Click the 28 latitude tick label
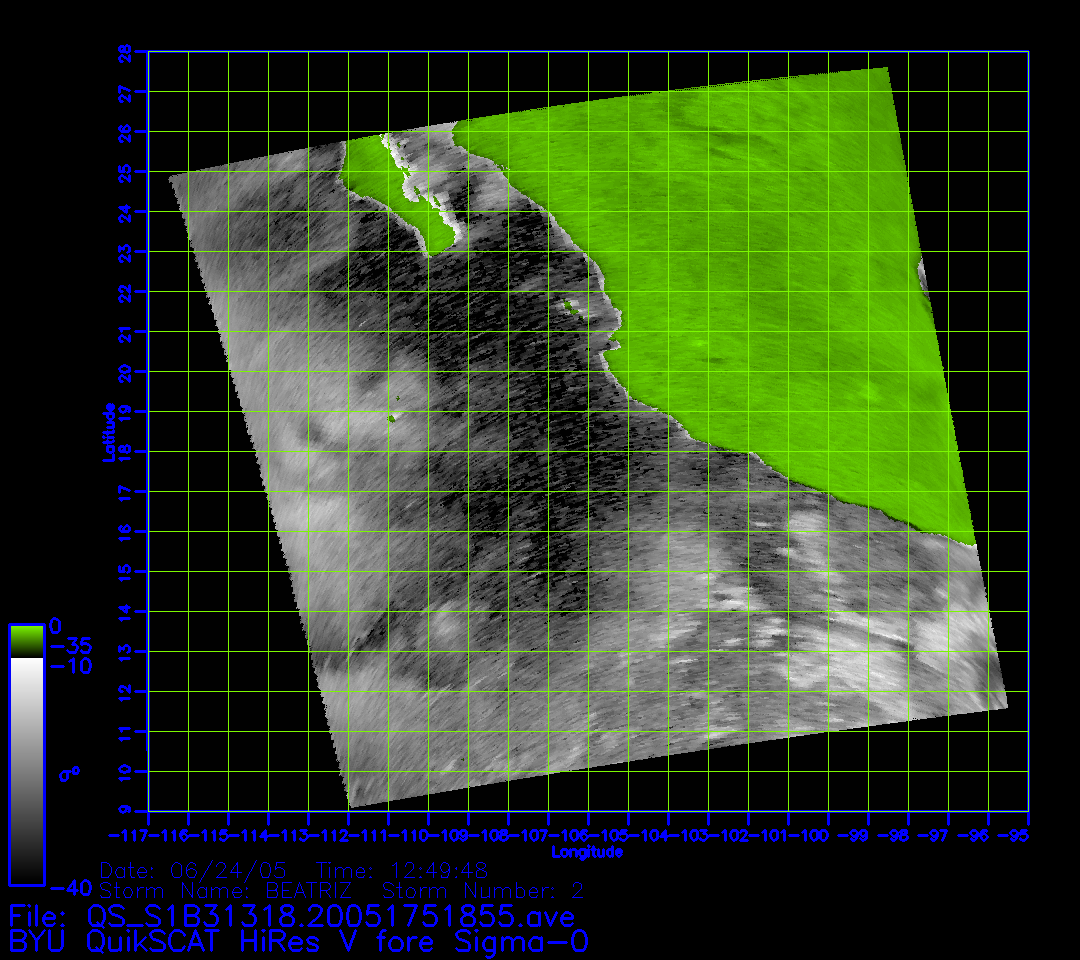 tap(125, 52)
